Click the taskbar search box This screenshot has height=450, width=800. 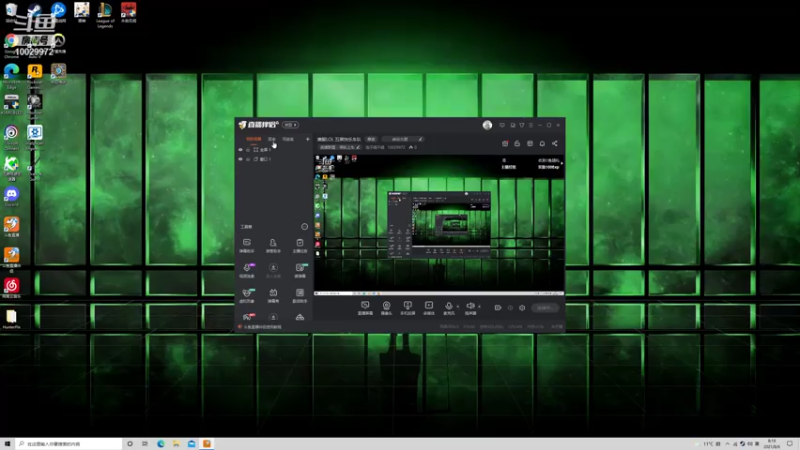tap(68, 444)
